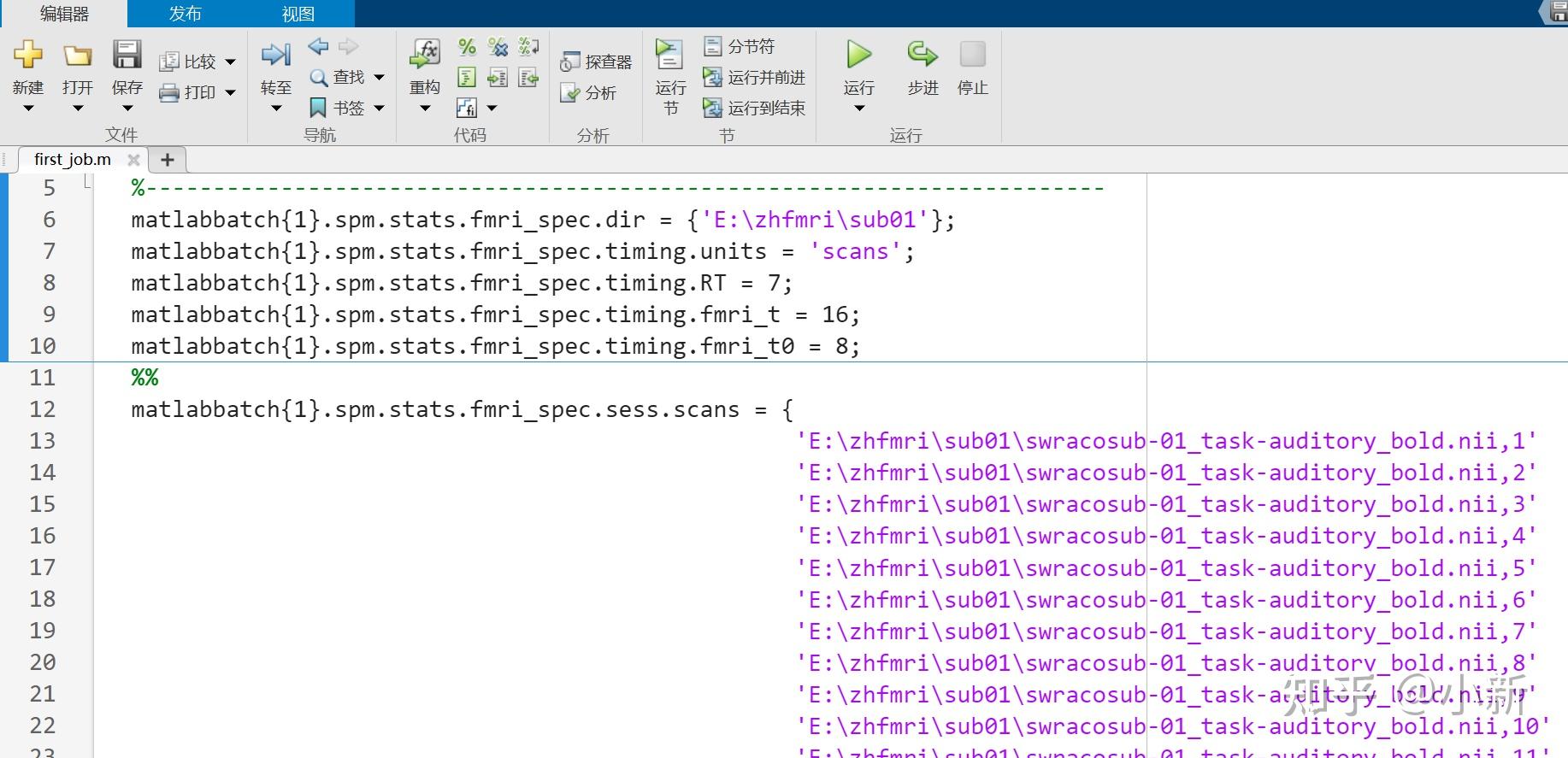Screen dimensions: 1568x758
Task: Expand the 打开 dropdown arrow
Action: [78, 109]
